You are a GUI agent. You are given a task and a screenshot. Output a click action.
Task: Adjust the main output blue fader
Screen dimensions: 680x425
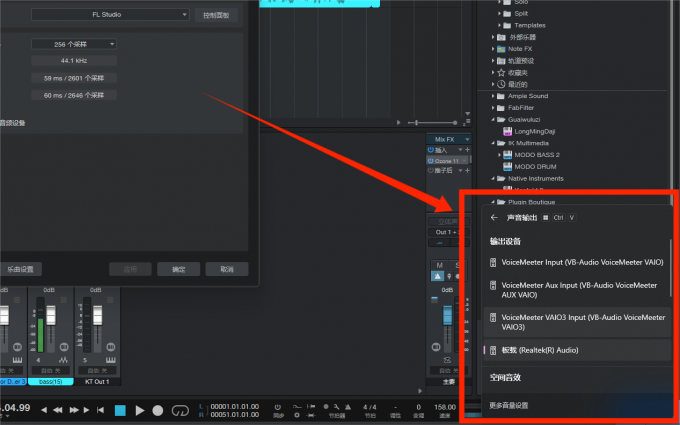(447, 315)
